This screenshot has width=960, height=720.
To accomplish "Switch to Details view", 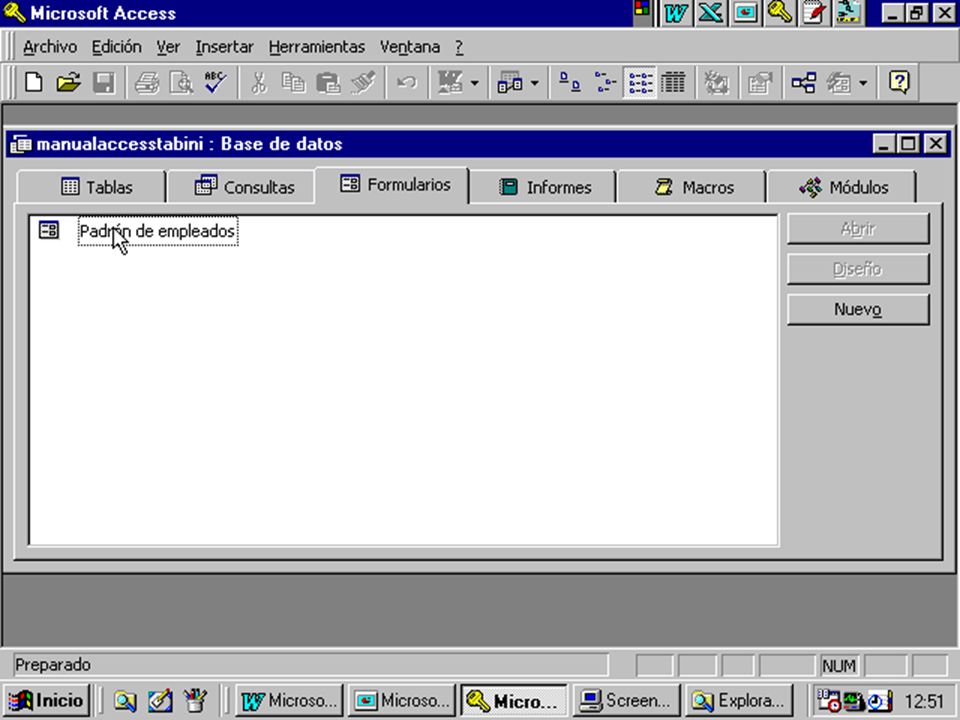I will pos(673,82).
